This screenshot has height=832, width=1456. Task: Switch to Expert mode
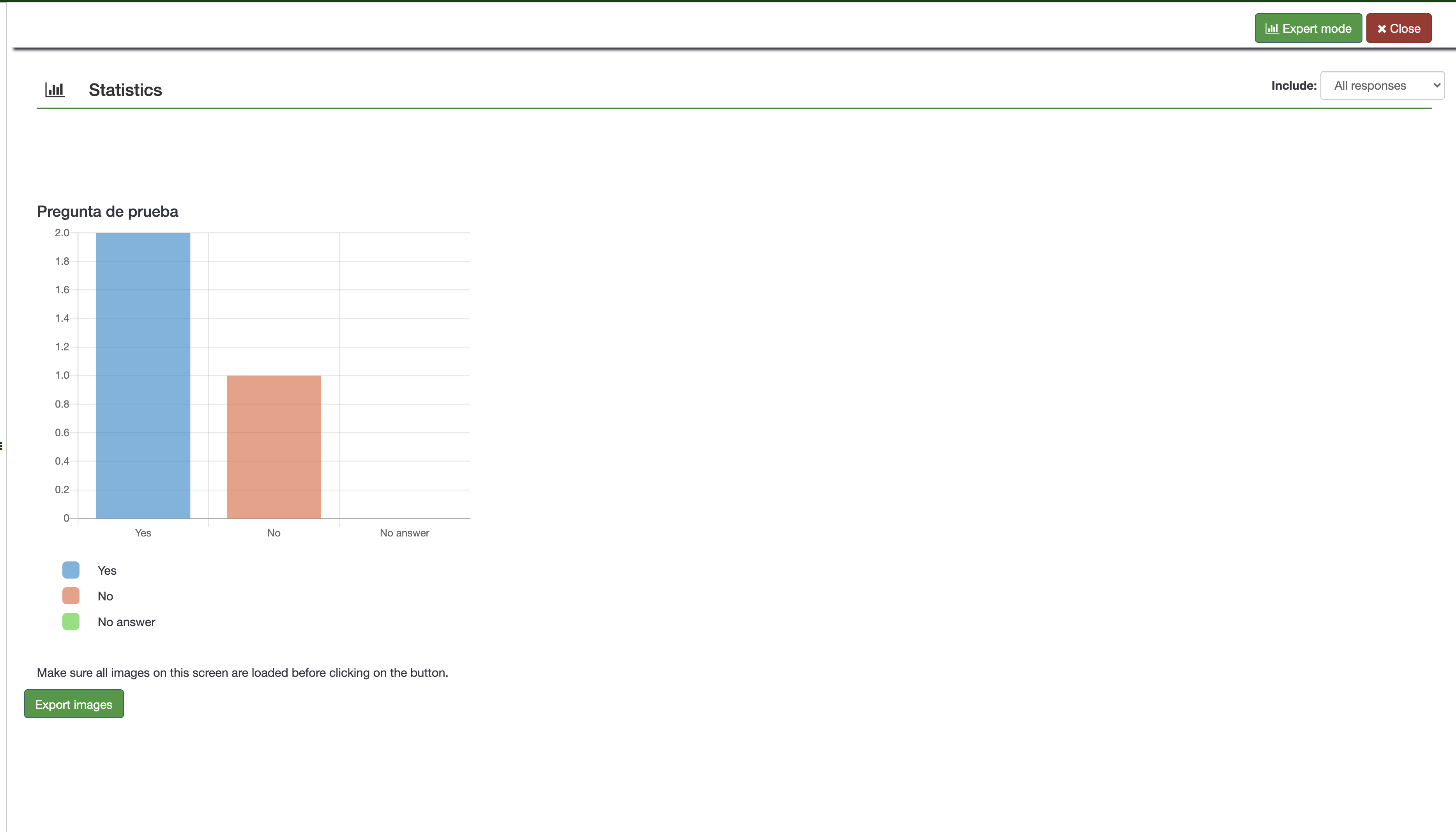coord(1308,28)
